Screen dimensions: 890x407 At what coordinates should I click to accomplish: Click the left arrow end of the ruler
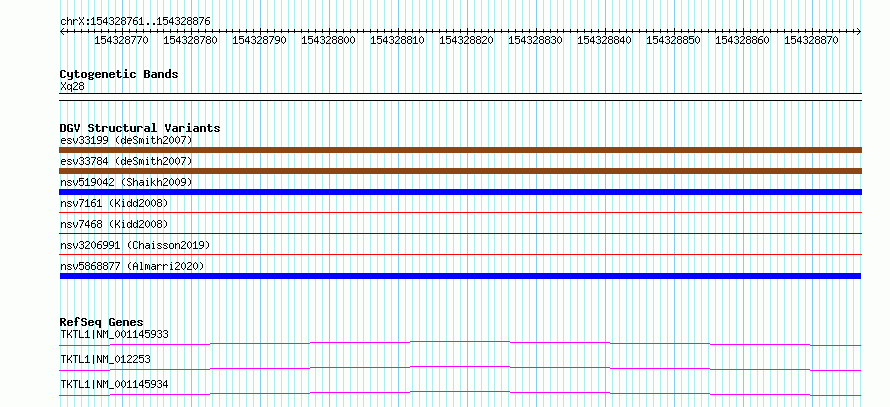62,31
